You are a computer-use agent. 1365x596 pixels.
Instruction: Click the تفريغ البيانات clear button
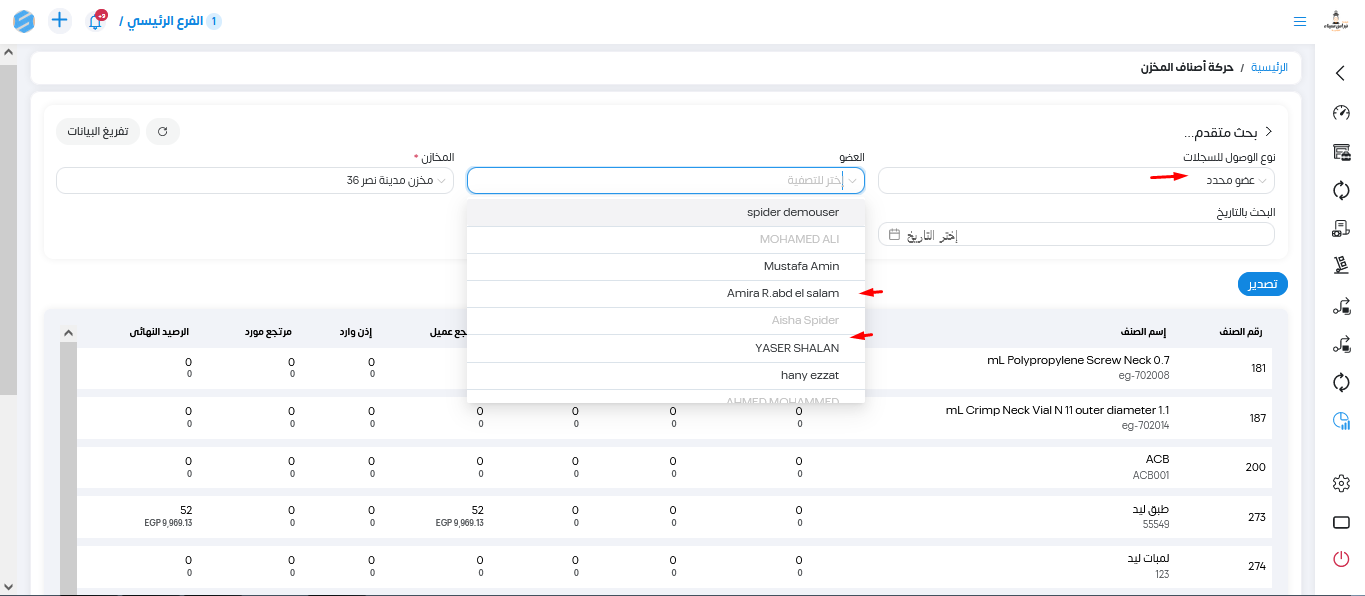[x=98, y=131]
